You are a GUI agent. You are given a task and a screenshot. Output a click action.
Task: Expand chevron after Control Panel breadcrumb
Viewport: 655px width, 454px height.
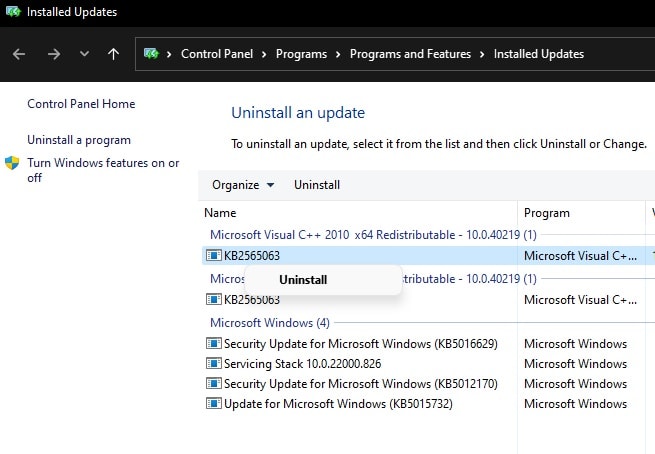(x=264, y=54)
